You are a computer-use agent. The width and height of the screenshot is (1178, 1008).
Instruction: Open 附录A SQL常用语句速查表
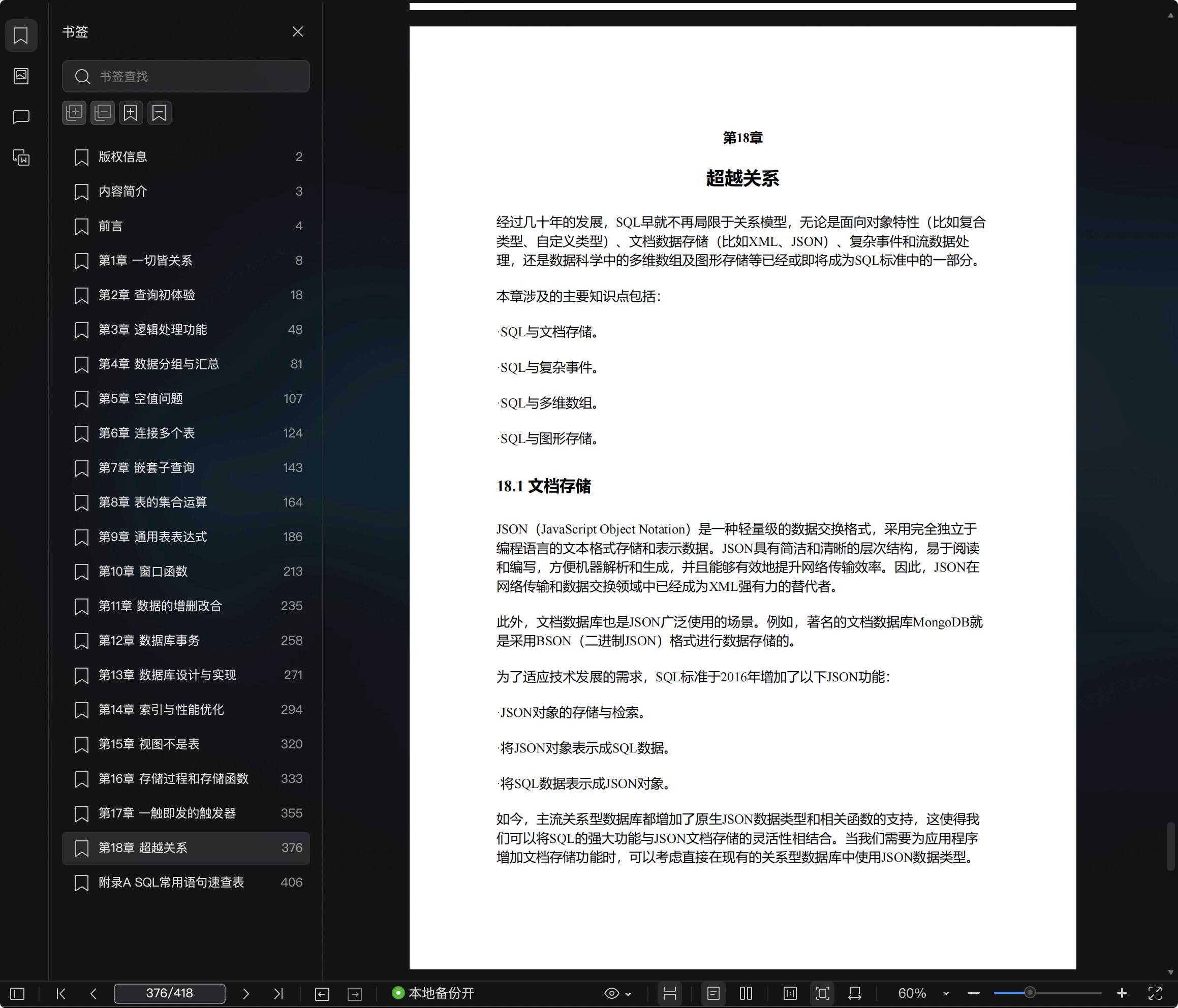[186, 883]
